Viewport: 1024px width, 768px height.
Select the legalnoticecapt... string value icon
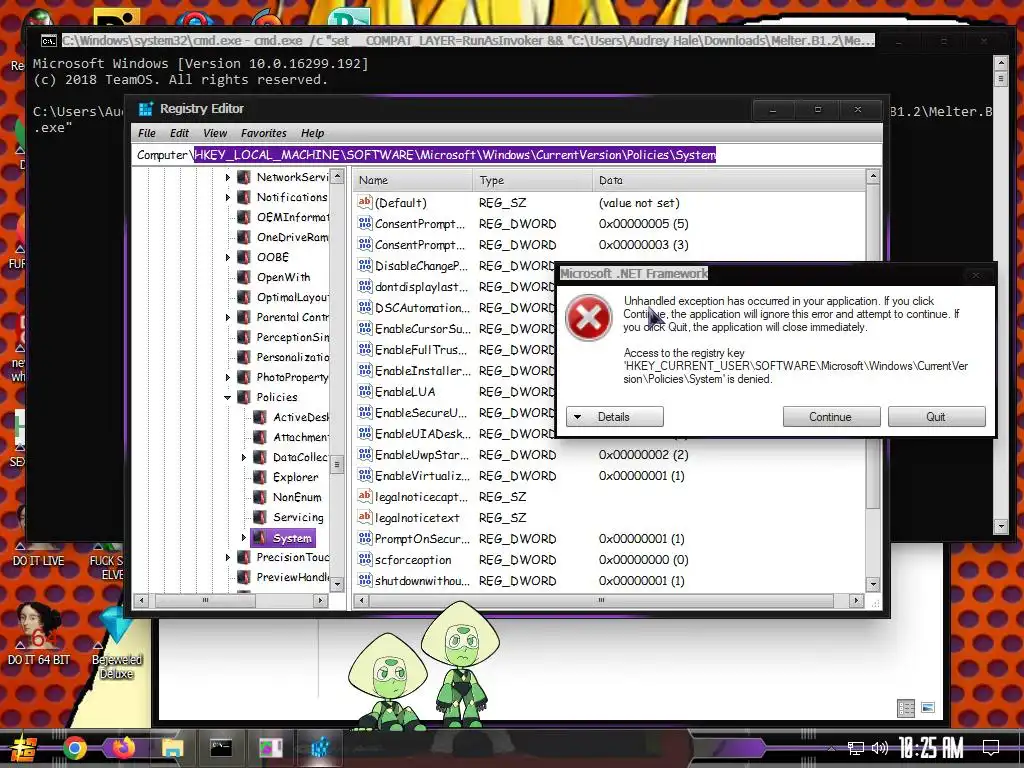tap(365, 496)
